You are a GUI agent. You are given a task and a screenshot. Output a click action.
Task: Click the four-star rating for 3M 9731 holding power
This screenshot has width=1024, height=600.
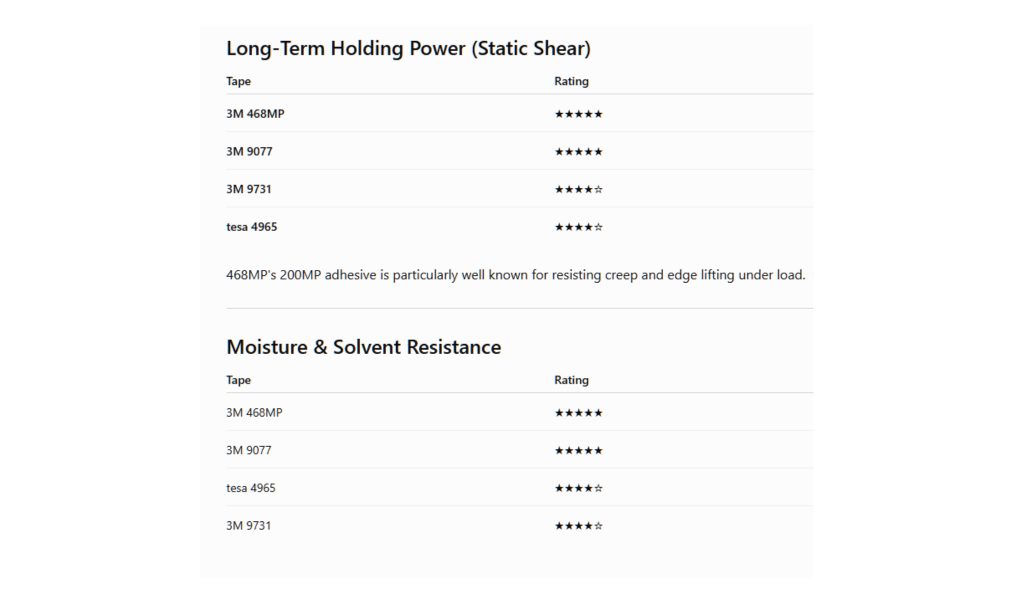tap(579, 190)
